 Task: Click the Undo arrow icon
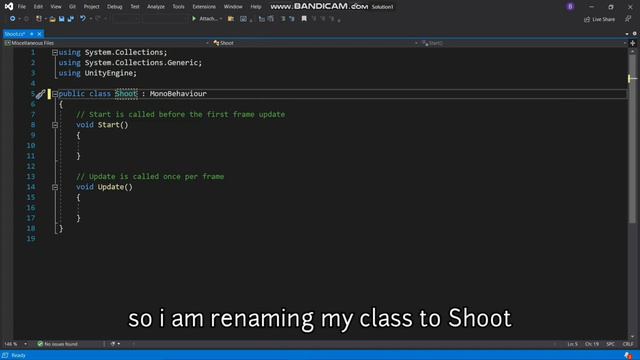coord(83,19)
